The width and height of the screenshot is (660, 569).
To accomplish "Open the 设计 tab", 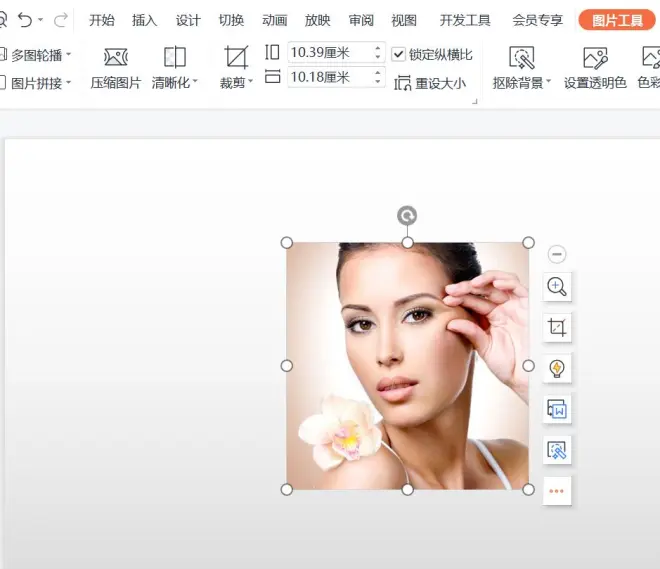I will pyautogui.click(x=188, y=20).
